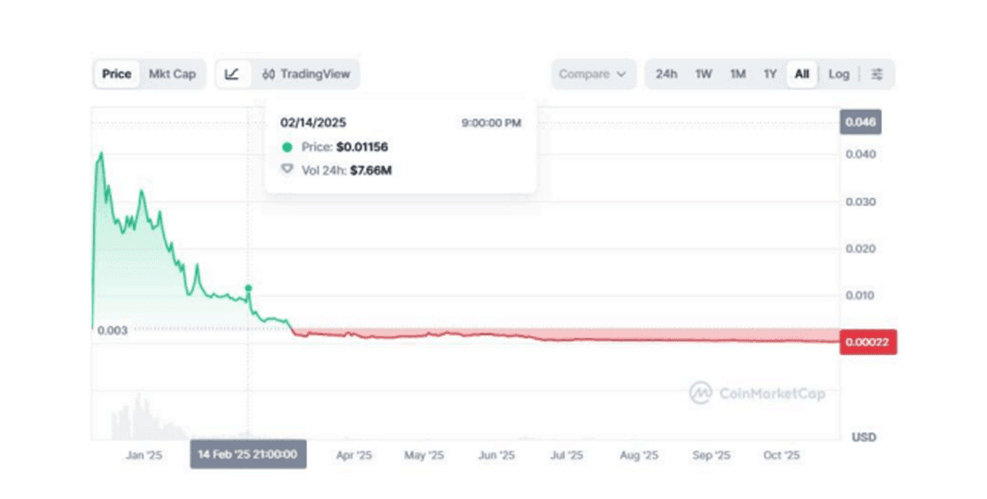Select the All time range
Screen dimensions: 987x499
point(802,74)
